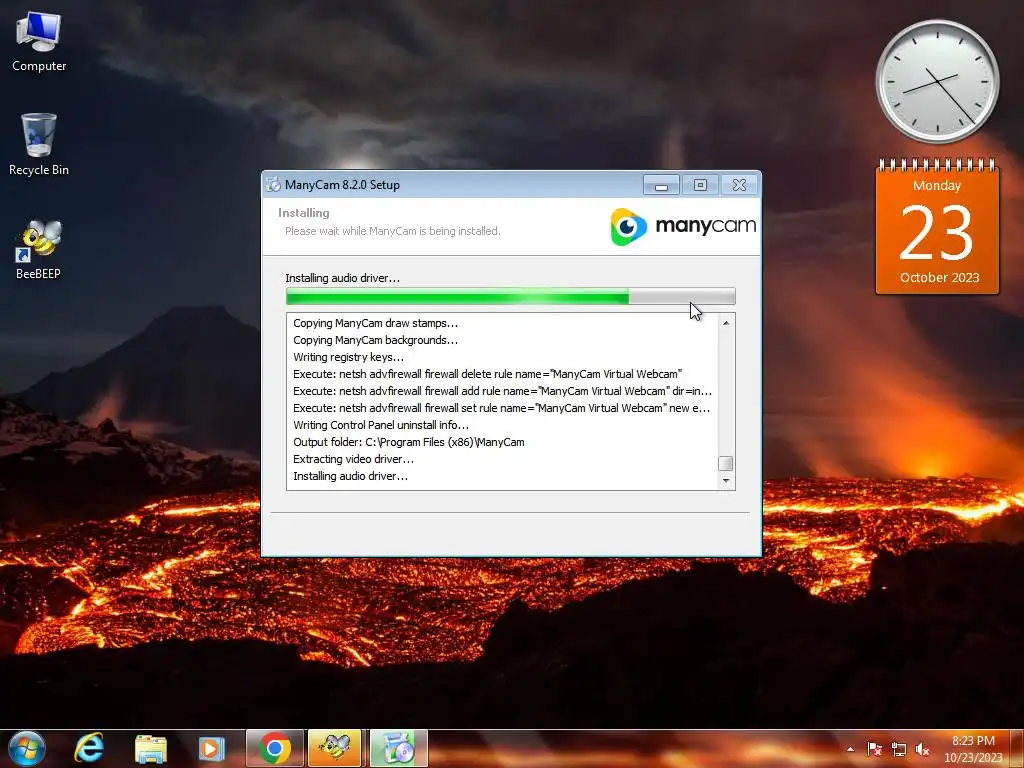This screenshot has width=1024, height=768.
Task: Click the install log scroll-down arrow
Action: [x=726, y=481]
